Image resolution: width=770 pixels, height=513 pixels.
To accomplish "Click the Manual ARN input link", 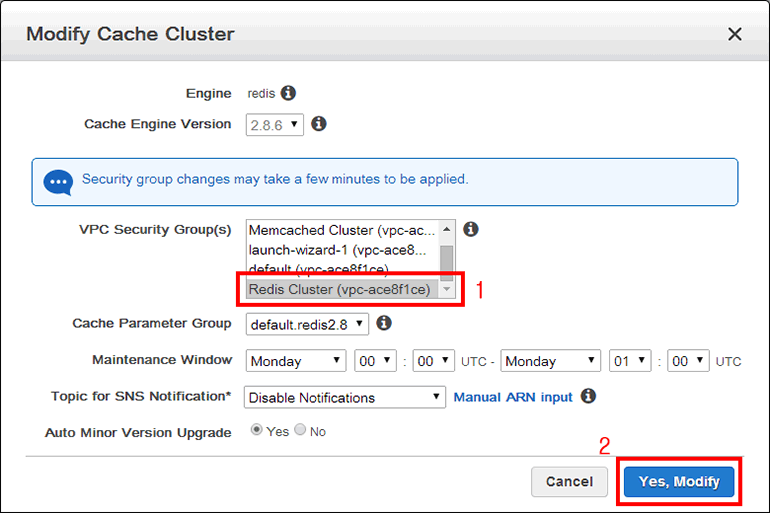I will pyautogui.click(x=513, y=397).
